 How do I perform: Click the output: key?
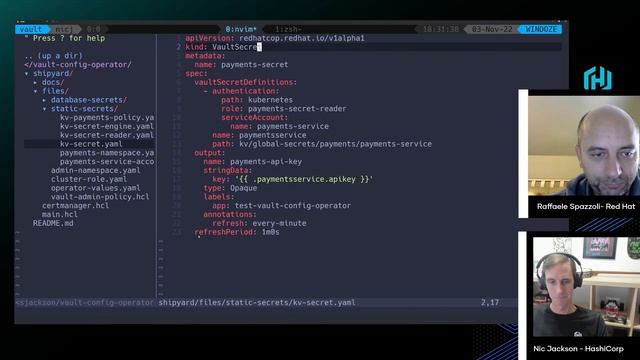tap(210, 153)
